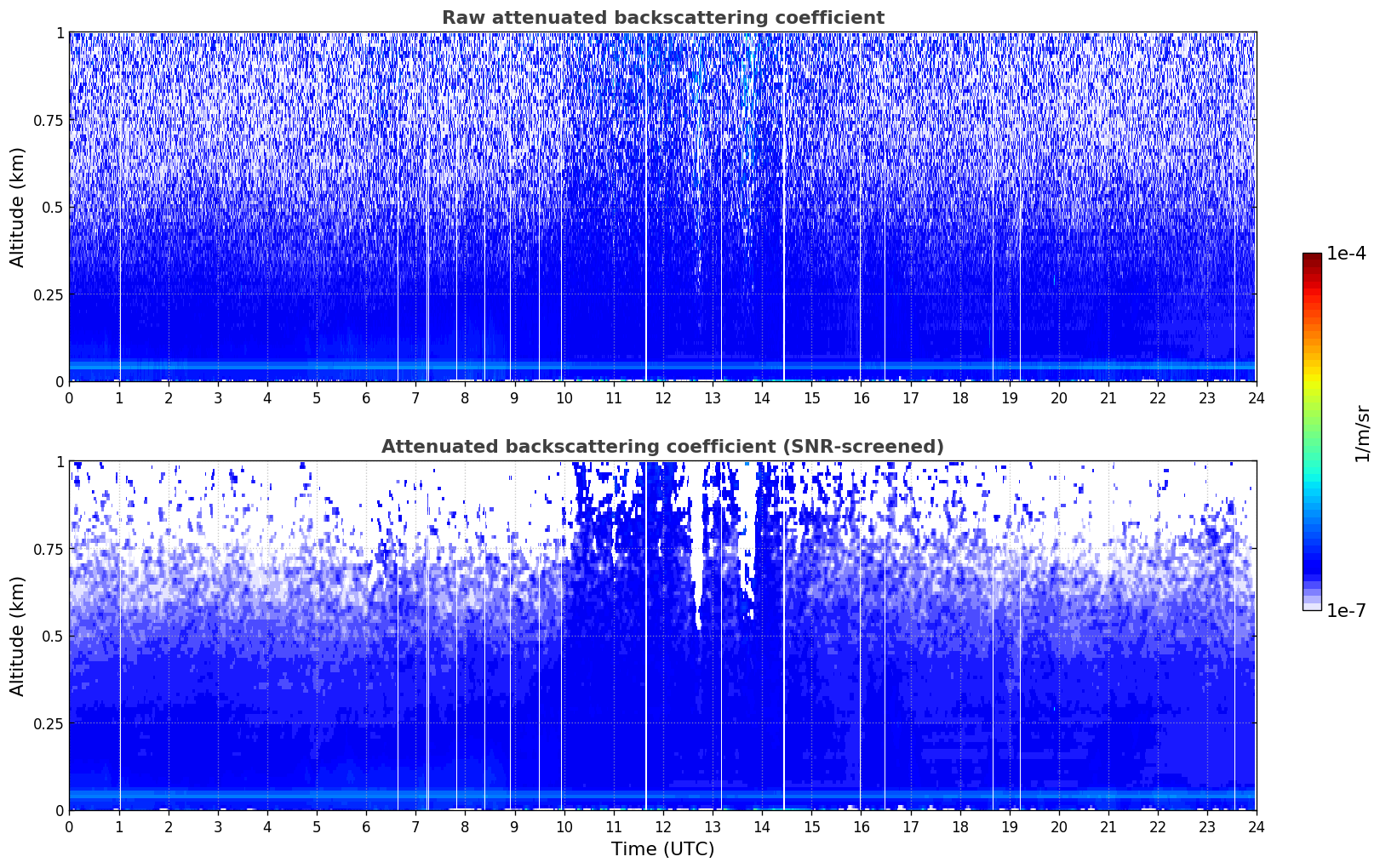The width and height of the screenshot is (1380, 868).
Task: Select hour 20 tick on bottom plot axis
Action: 1058,827
